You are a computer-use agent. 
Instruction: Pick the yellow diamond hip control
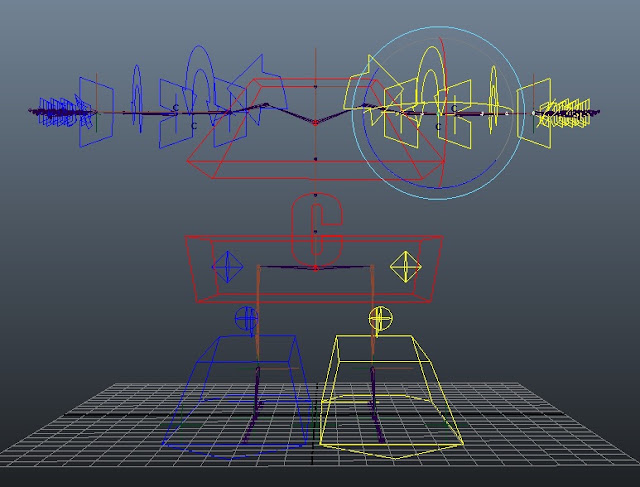(x=405, y=267)
